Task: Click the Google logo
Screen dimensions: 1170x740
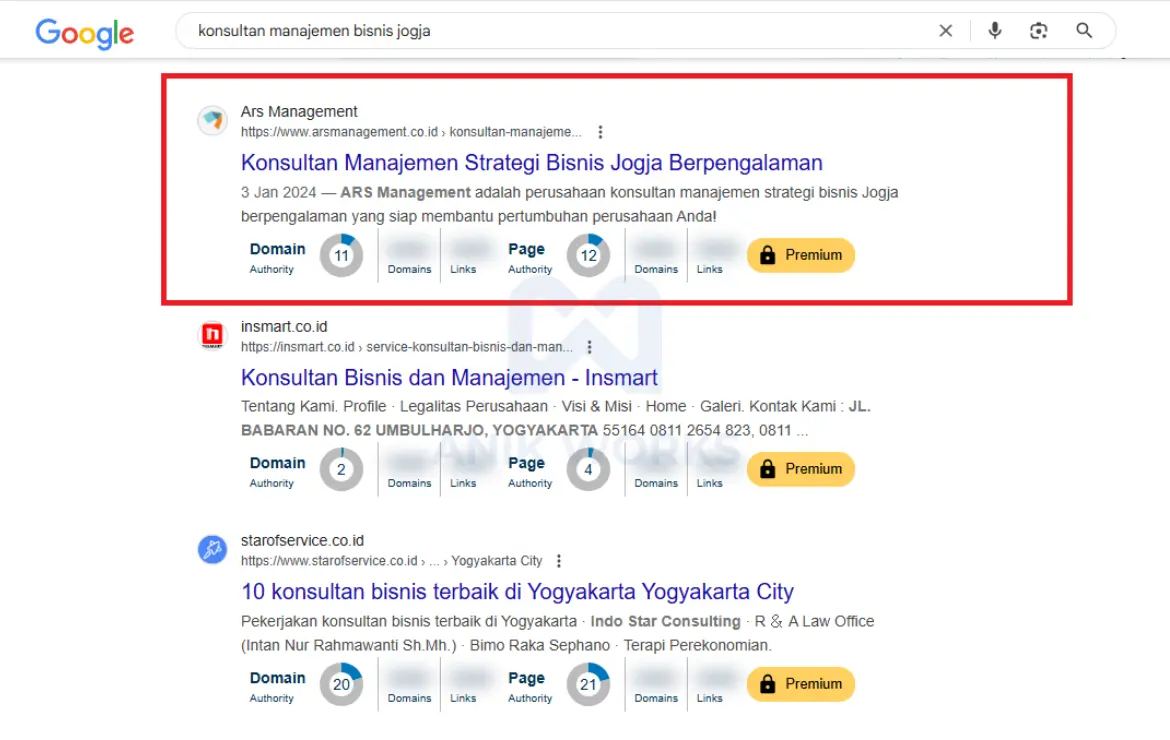Action: (84, 32)
